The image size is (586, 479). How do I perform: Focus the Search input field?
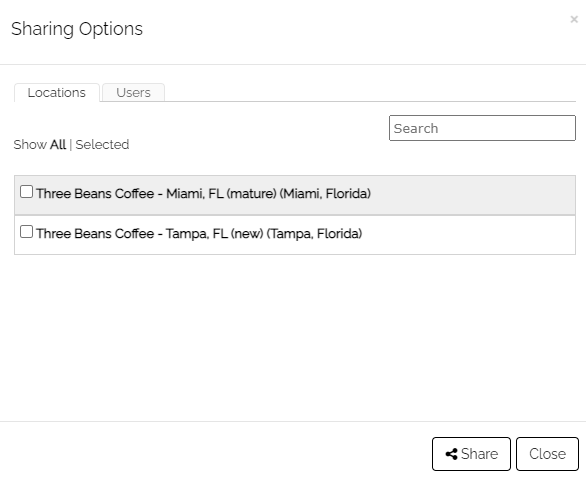click(x=482, y=128)
